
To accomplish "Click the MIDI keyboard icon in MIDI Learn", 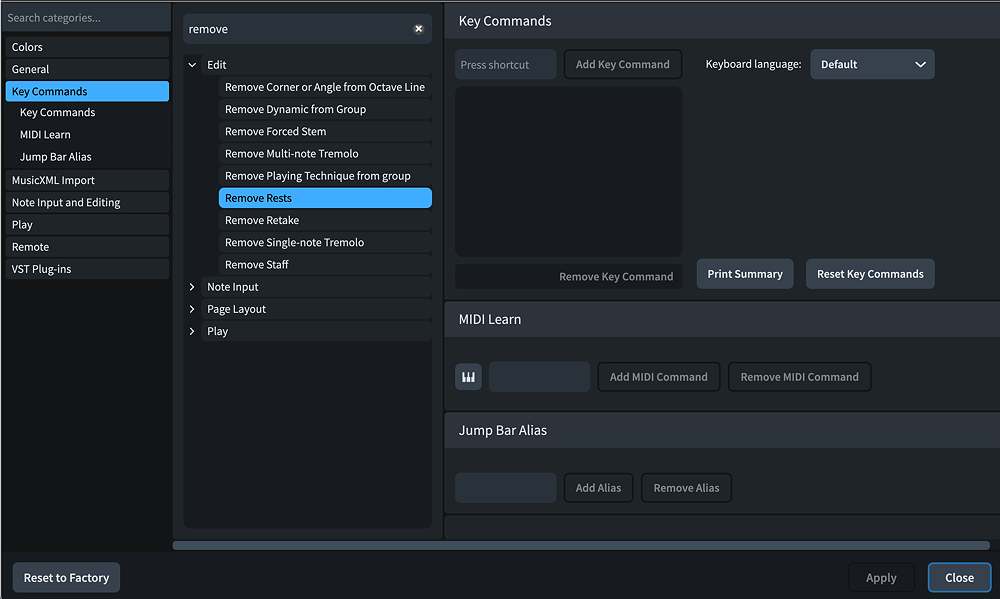I will point(468,376).
